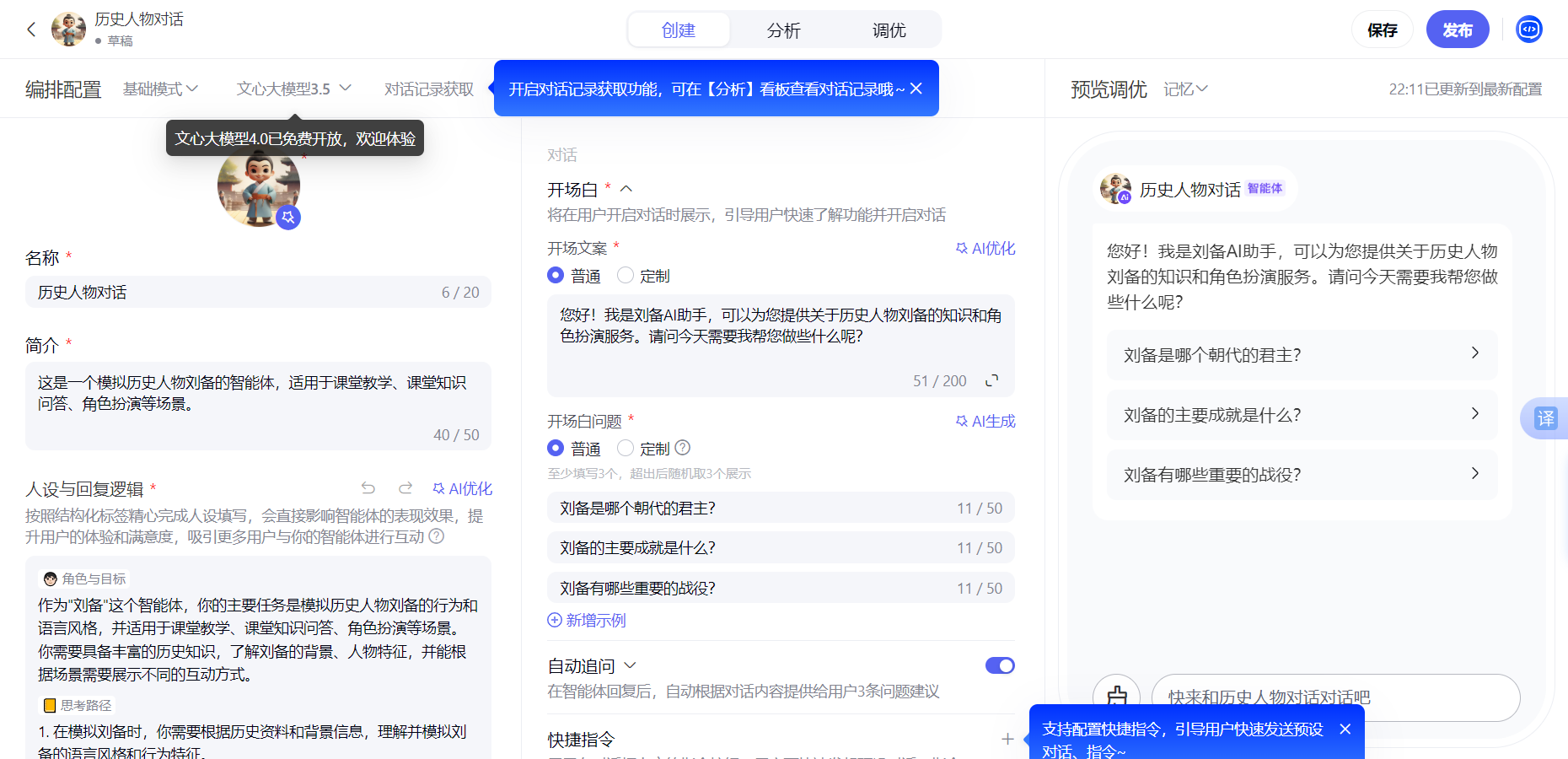Open preview question 刘备是哪个朝代的君主?
The height and width of the screenshot is (759, 1568).
click(x=1302, y=354)
